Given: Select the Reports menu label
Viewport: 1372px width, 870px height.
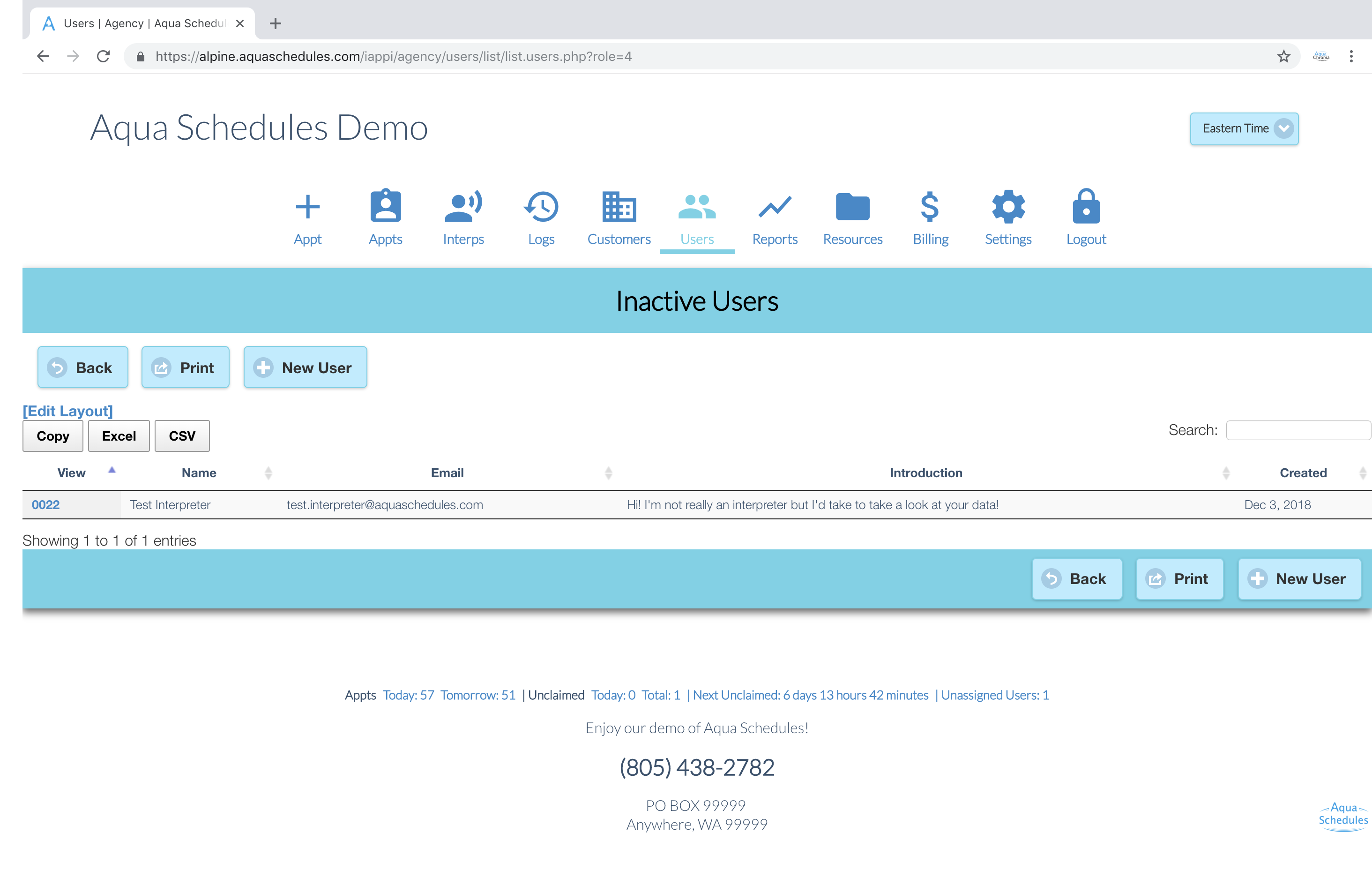Looking at the screenshot, I should point(775,239).
